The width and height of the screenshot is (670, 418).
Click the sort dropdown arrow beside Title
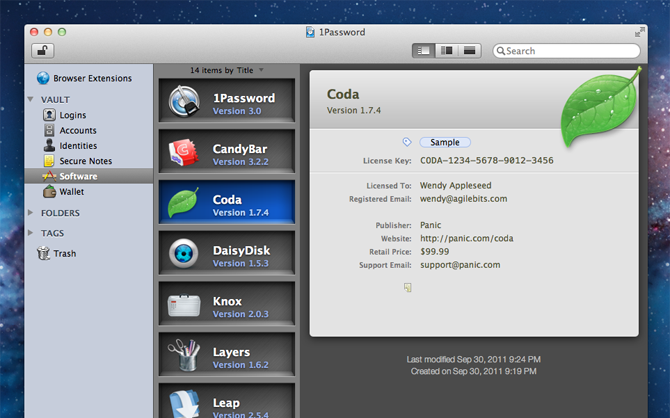261,70
